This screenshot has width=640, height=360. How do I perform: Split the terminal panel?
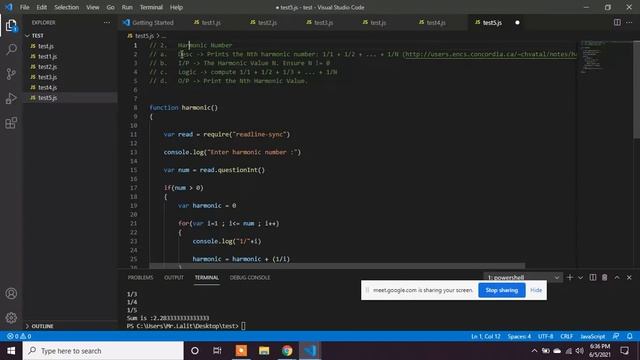tap(593, 277)
